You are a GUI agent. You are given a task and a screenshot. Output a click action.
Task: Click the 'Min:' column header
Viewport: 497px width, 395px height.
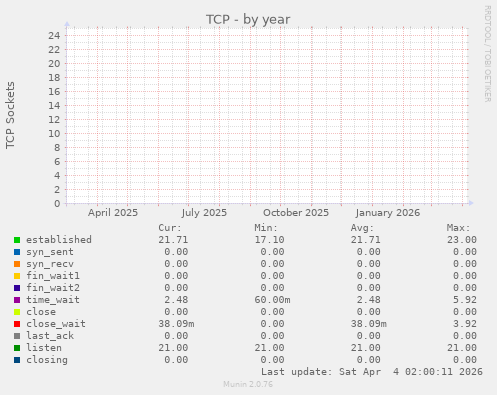point(266,228)
